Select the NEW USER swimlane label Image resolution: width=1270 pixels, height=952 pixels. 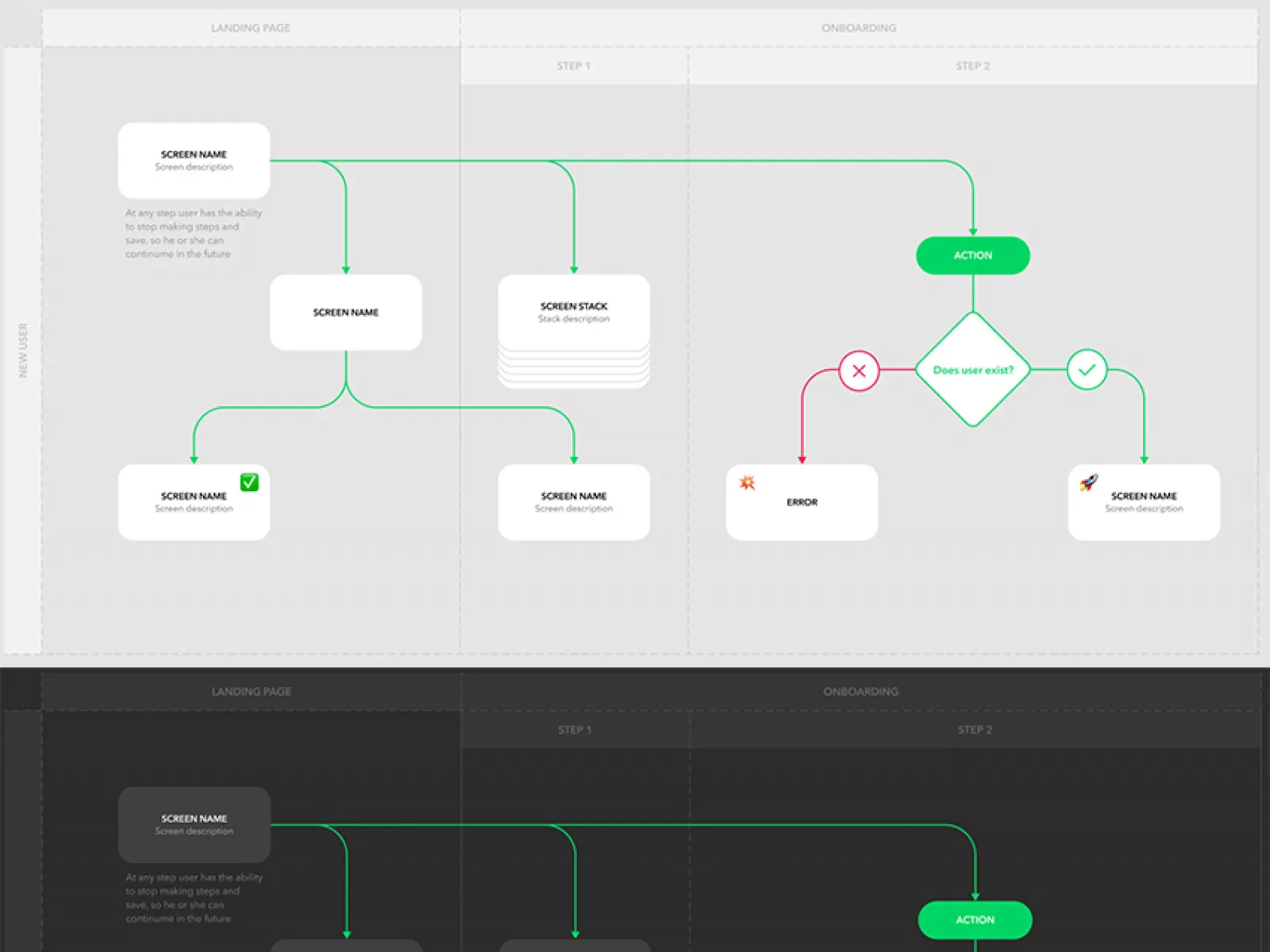tap(23, 350)
